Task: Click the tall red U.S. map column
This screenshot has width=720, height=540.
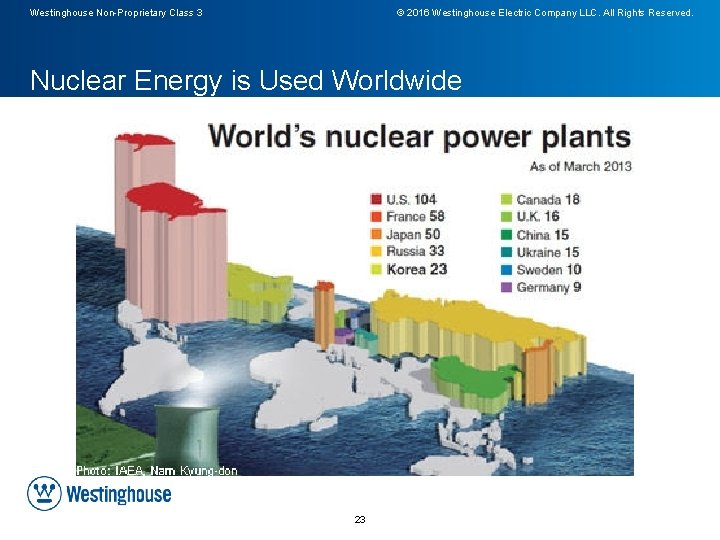Action: pyautogui.click(x=176, y=253)
